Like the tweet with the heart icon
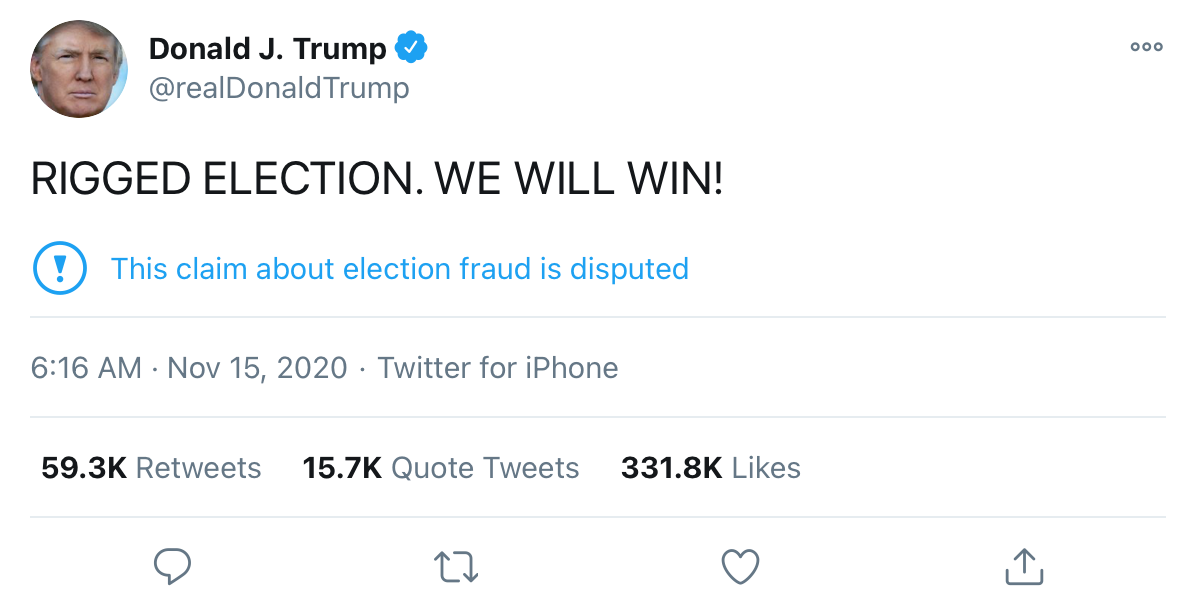 coord(741,567)
